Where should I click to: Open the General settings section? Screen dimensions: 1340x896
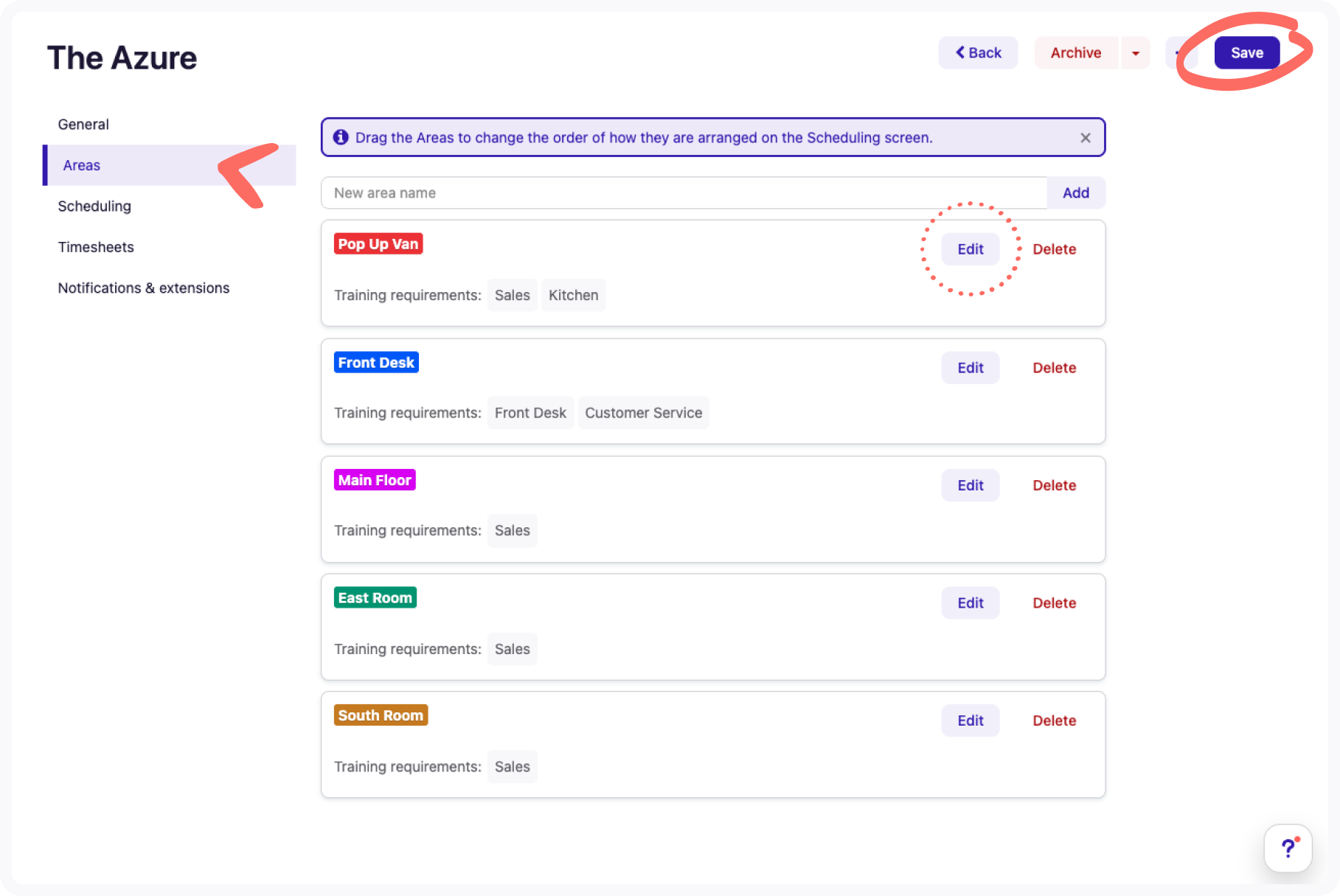pyautogui.click(x=83, y=125)
